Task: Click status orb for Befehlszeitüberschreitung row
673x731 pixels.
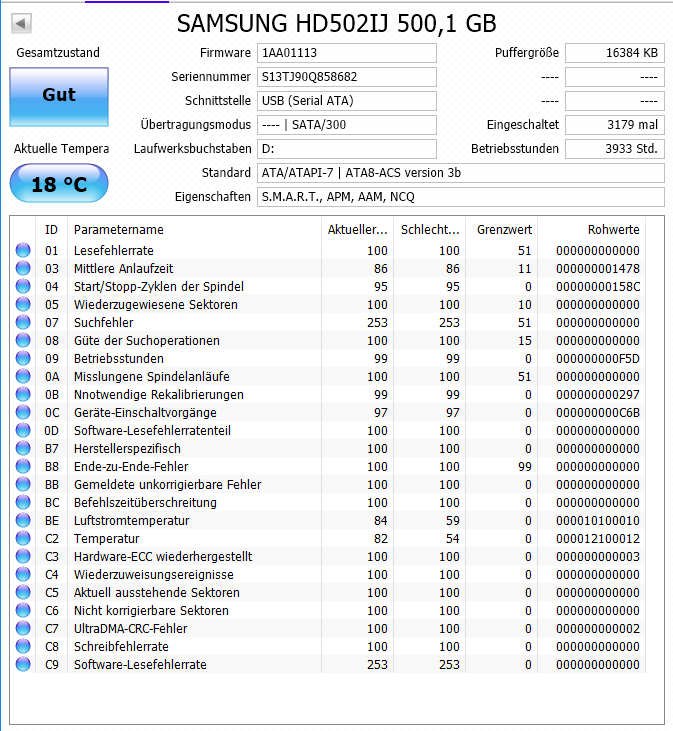Action: (x=23, y=503)
